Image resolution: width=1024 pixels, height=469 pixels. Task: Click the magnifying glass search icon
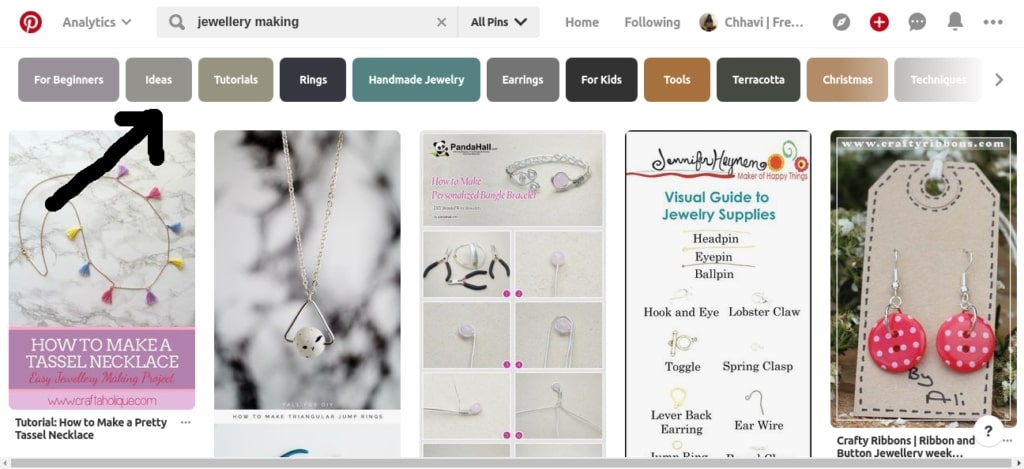(x=176, y=22)
